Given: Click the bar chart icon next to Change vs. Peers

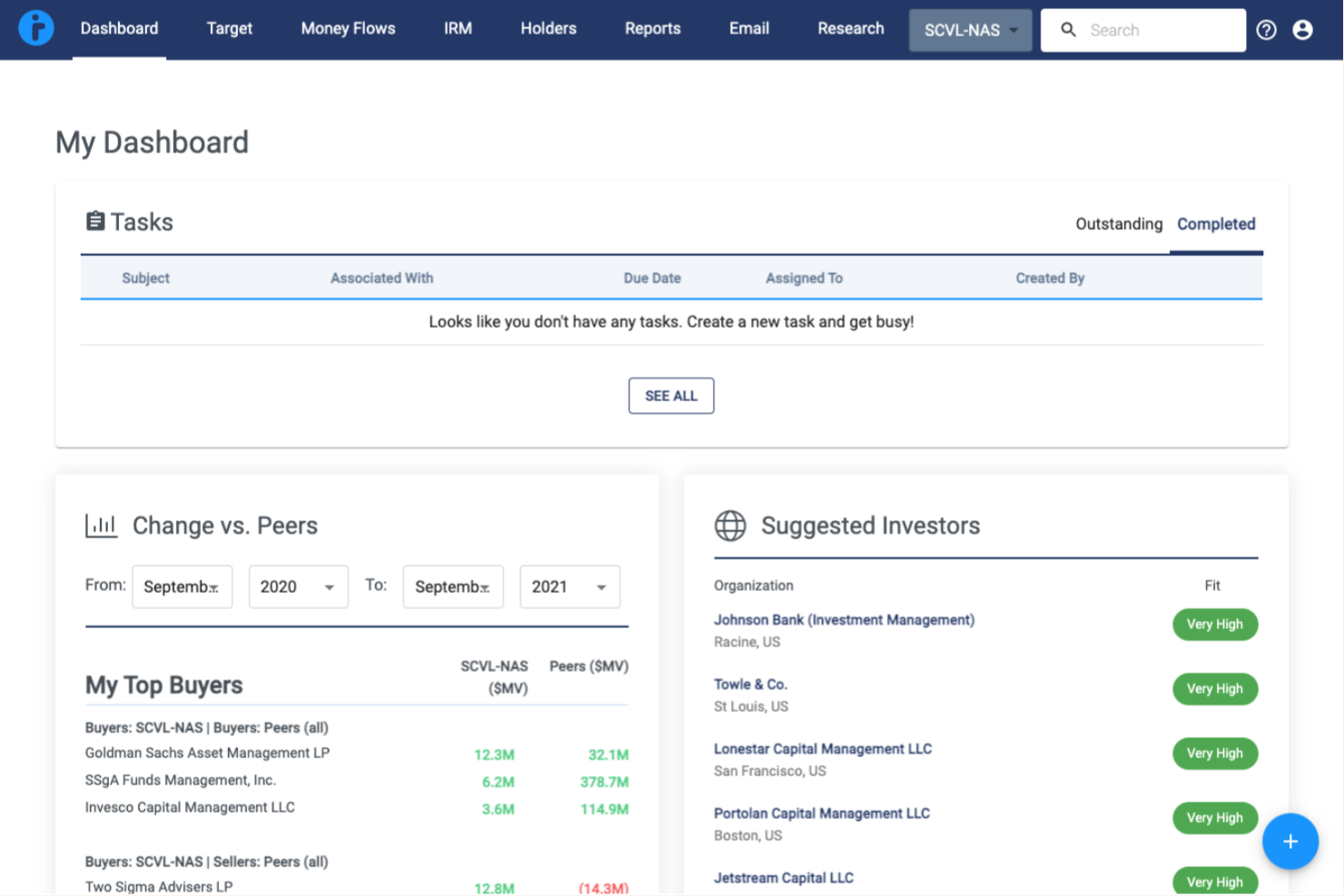Looking at the screenshot, I should tap(101, 525).
